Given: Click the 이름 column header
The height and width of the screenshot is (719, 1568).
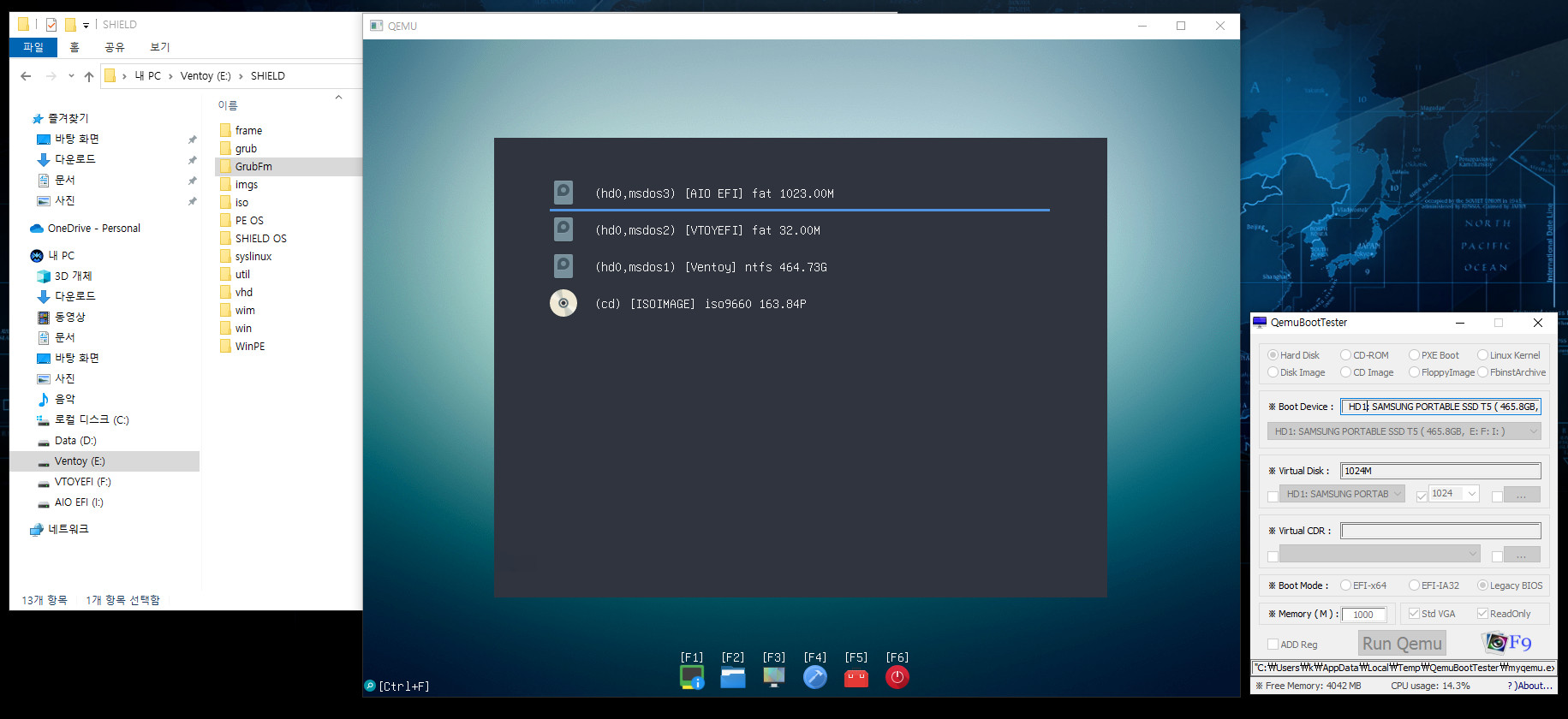Looking at the screenshot, I should (228, 105).
